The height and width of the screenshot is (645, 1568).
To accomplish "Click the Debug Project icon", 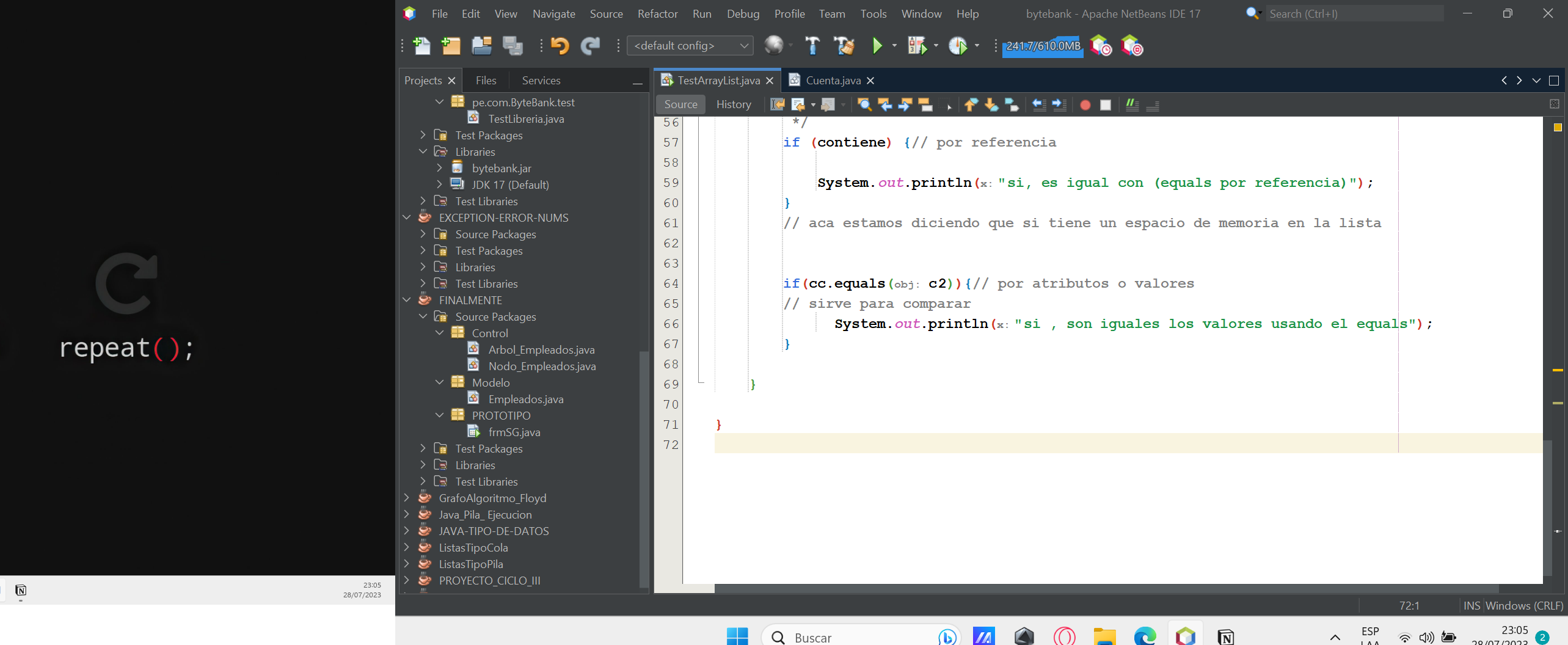I will [x=917, y=46].
